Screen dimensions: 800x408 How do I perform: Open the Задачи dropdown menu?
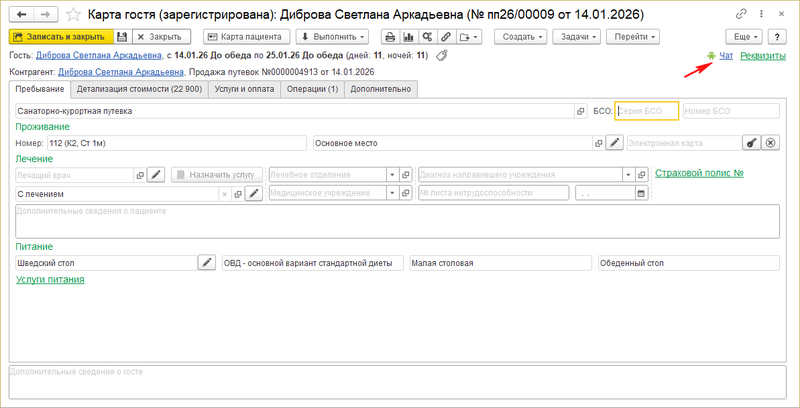click(577, 37)
